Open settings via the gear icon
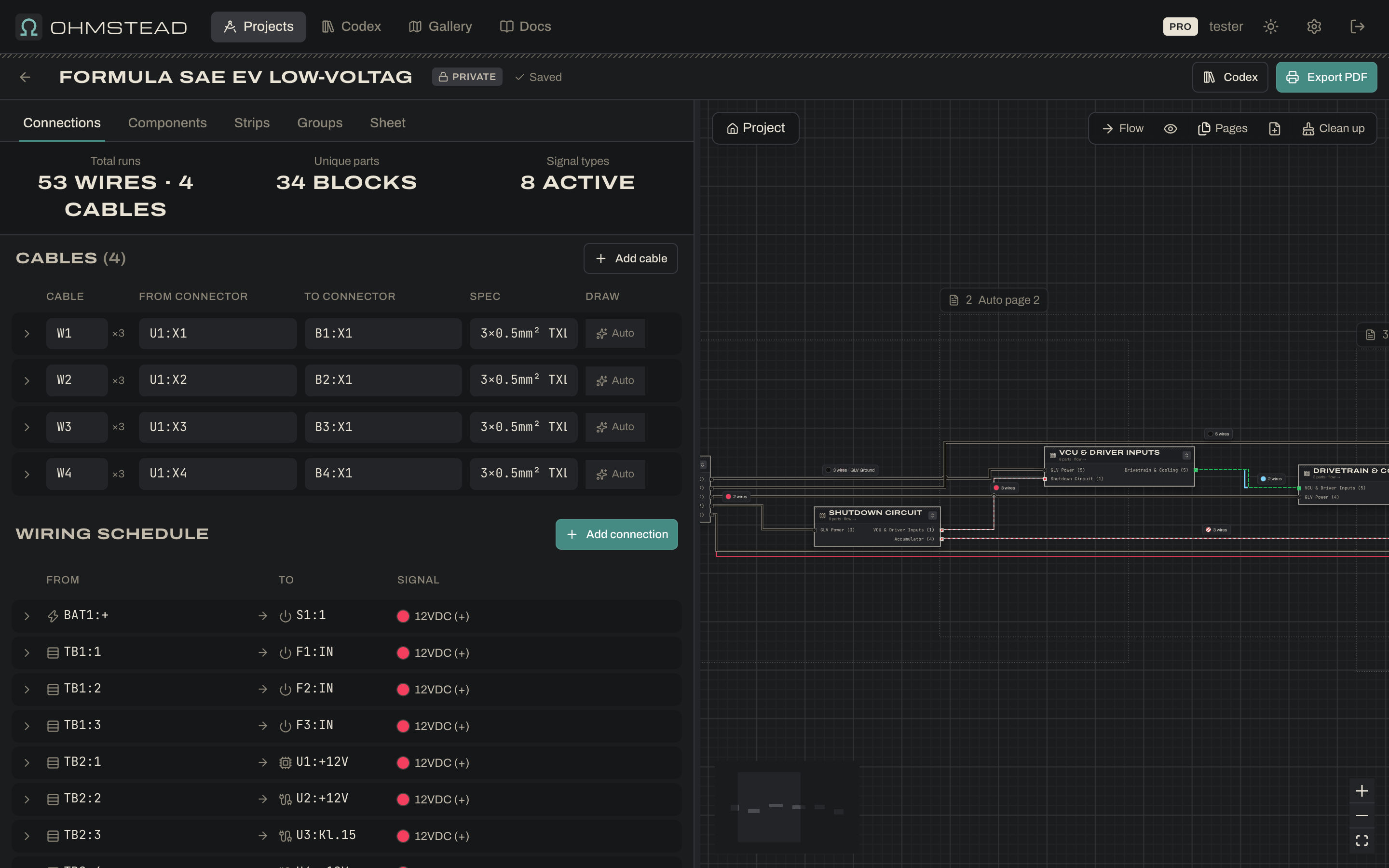The width and height of the screenshot is (1389, 868). [1314, 27]
